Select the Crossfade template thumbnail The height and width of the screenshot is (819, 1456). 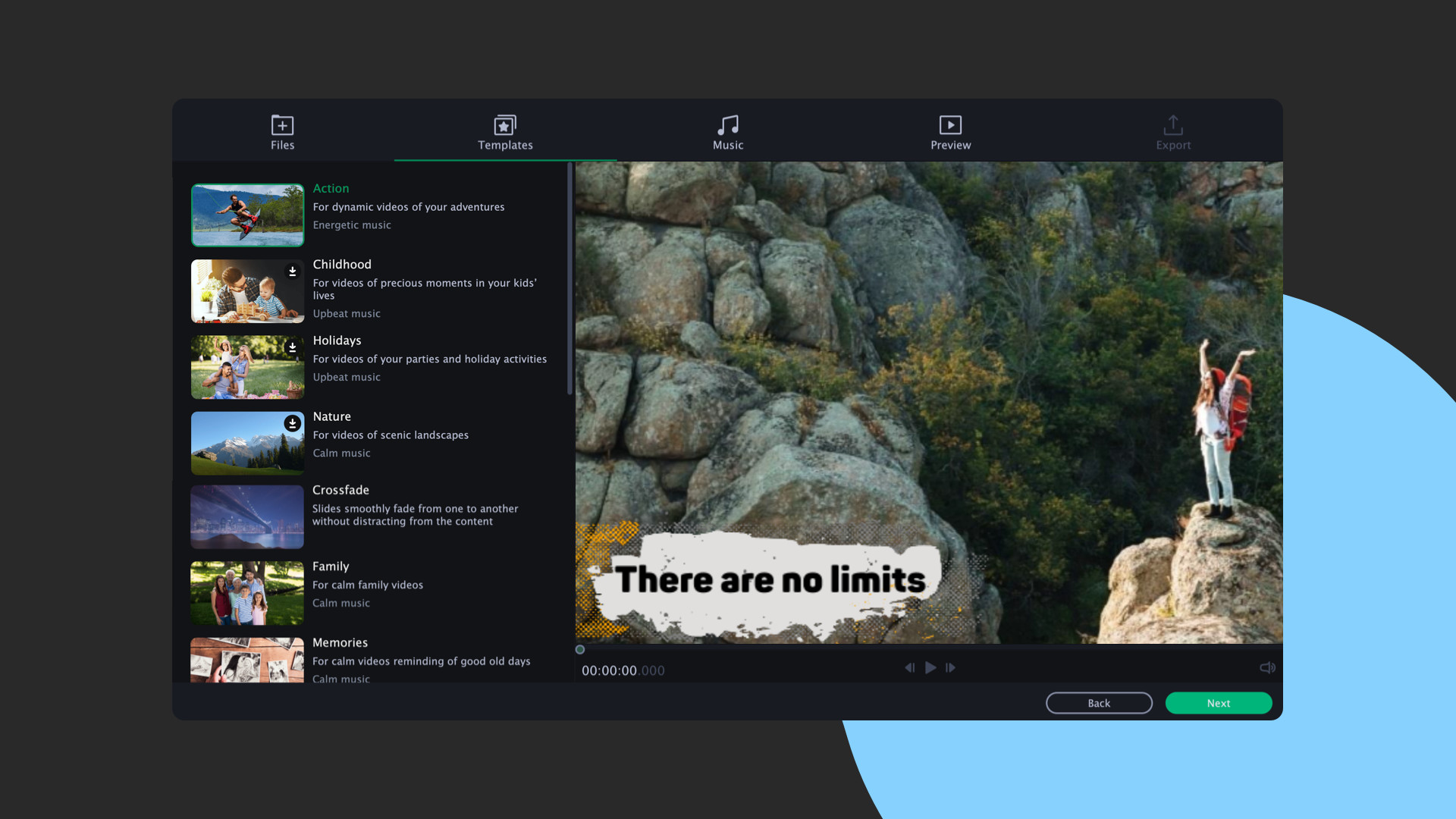point(246,516)
